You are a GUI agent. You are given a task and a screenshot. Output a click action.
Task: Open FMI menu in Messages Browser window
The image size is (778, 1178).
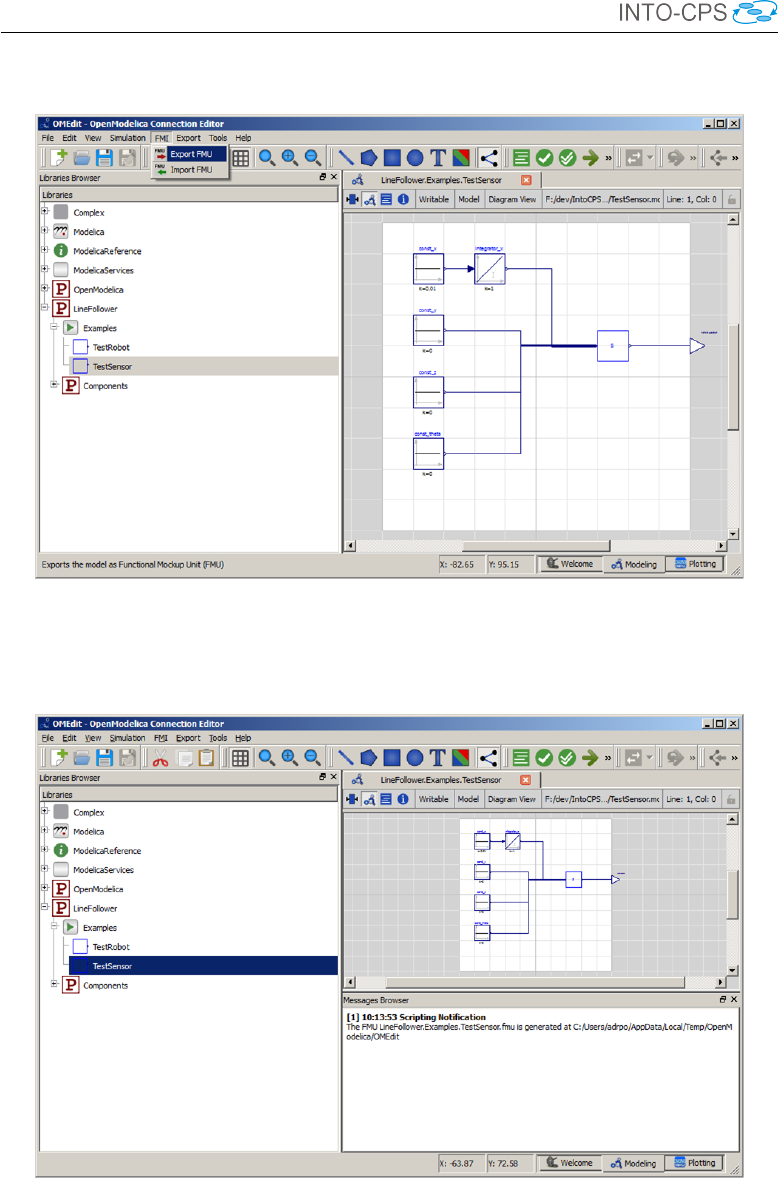[x=161, y=738]
